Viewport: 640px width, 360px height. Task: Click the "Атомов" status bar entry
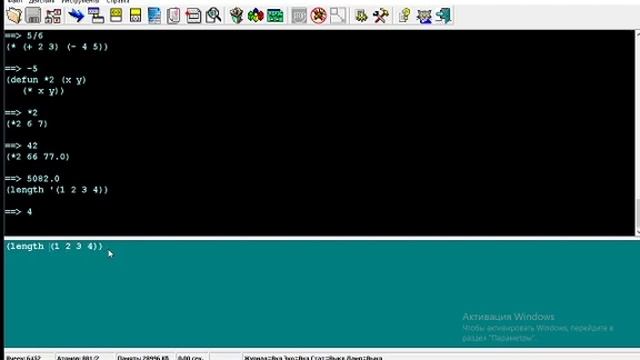click(78, 358)
